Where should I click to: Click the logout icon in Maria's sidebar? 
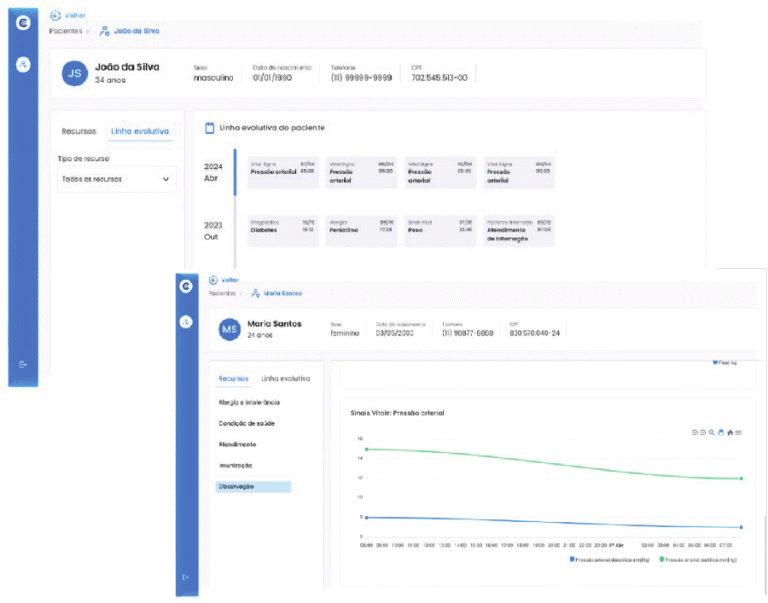[186, 577]
